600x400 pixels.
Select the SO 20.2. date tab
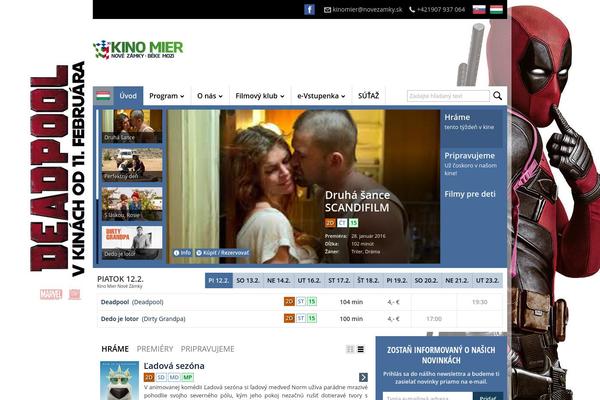pos(426,281)
